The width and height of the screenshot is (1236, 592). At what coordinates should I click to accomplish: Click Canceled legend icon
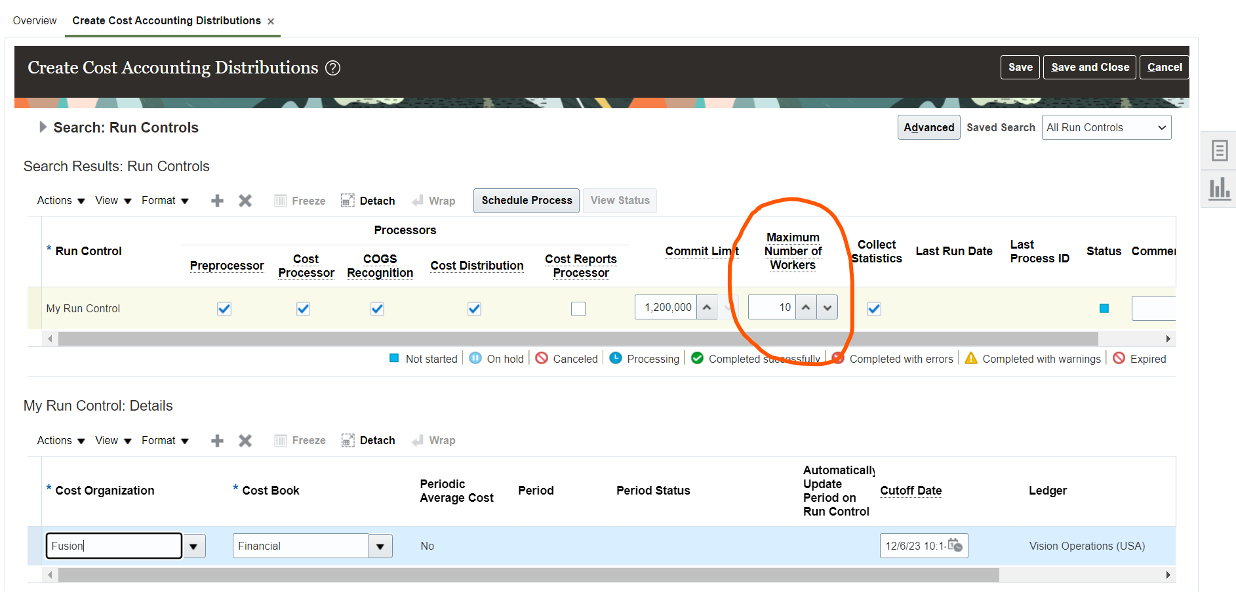point(541,359)
